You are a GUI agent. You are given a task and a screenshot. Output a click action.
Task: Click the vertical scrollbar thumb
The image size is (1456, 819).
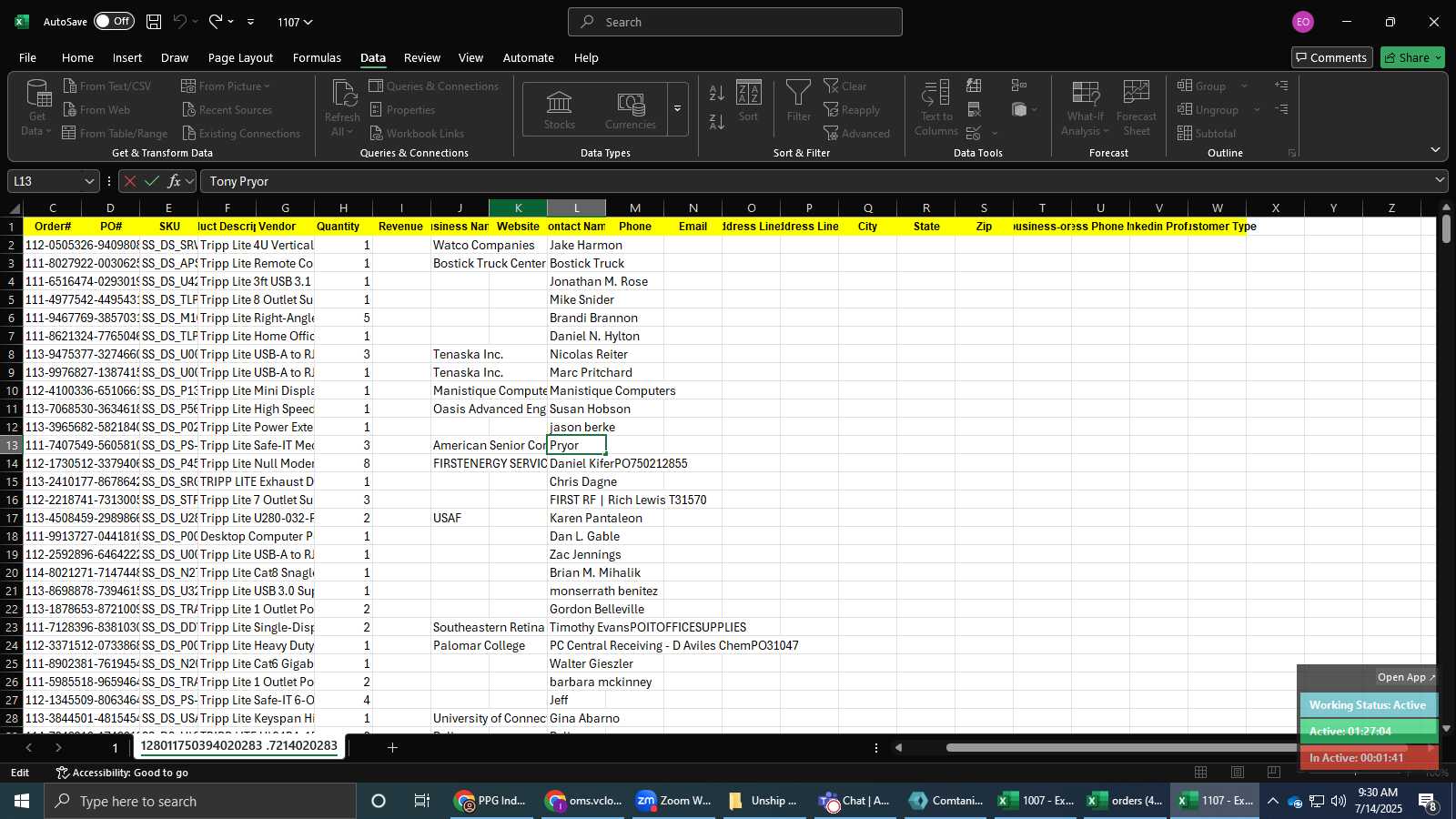1446,227
